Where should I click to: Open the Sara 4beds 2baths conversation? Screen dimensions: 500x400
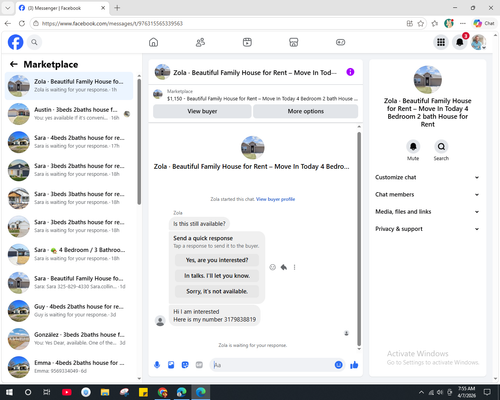69,142
